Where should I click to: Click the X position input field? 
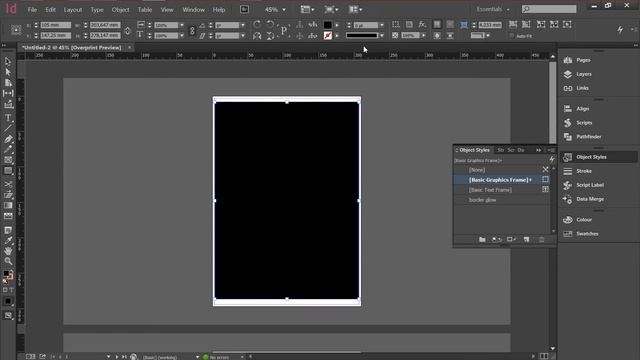coord(56,25)
